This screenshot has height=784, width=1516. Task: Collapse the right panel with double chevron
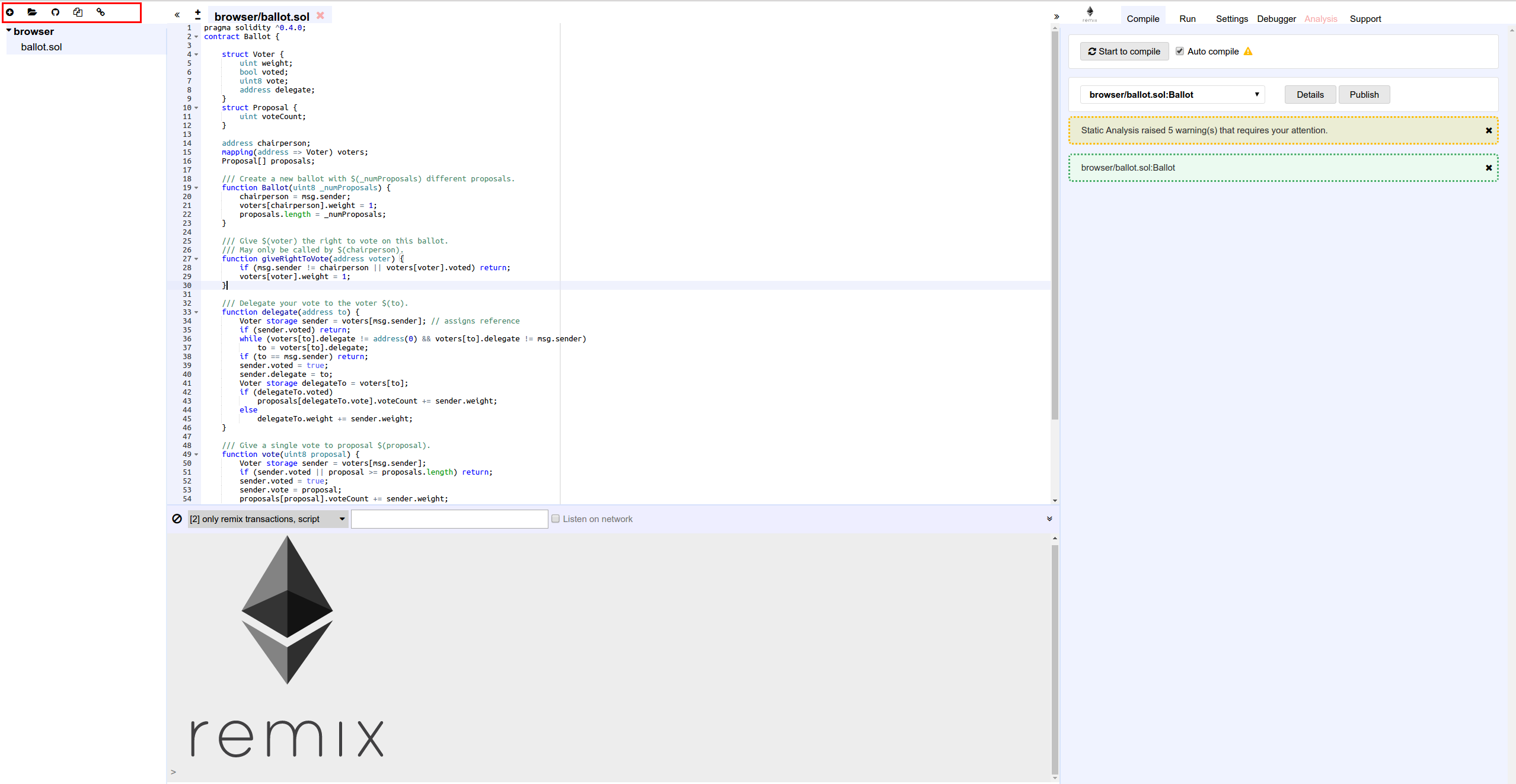click(x=1057, y=17)
